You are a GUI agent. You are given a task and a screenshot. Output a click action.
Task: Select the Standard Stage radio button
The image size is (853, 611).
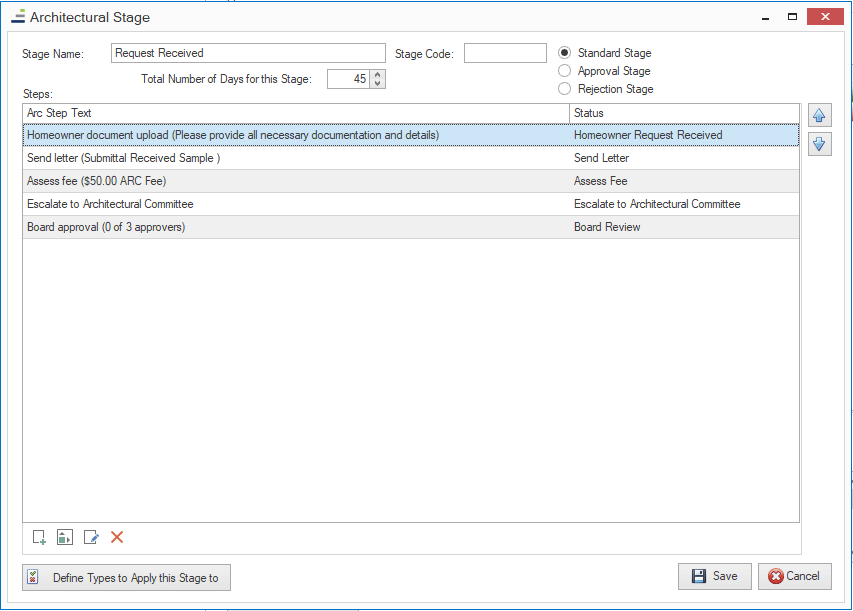[x=565, y=53]
